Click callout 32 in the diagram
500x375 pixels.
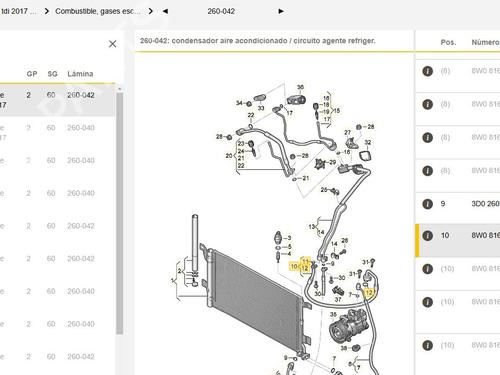(x=367, y=142)
